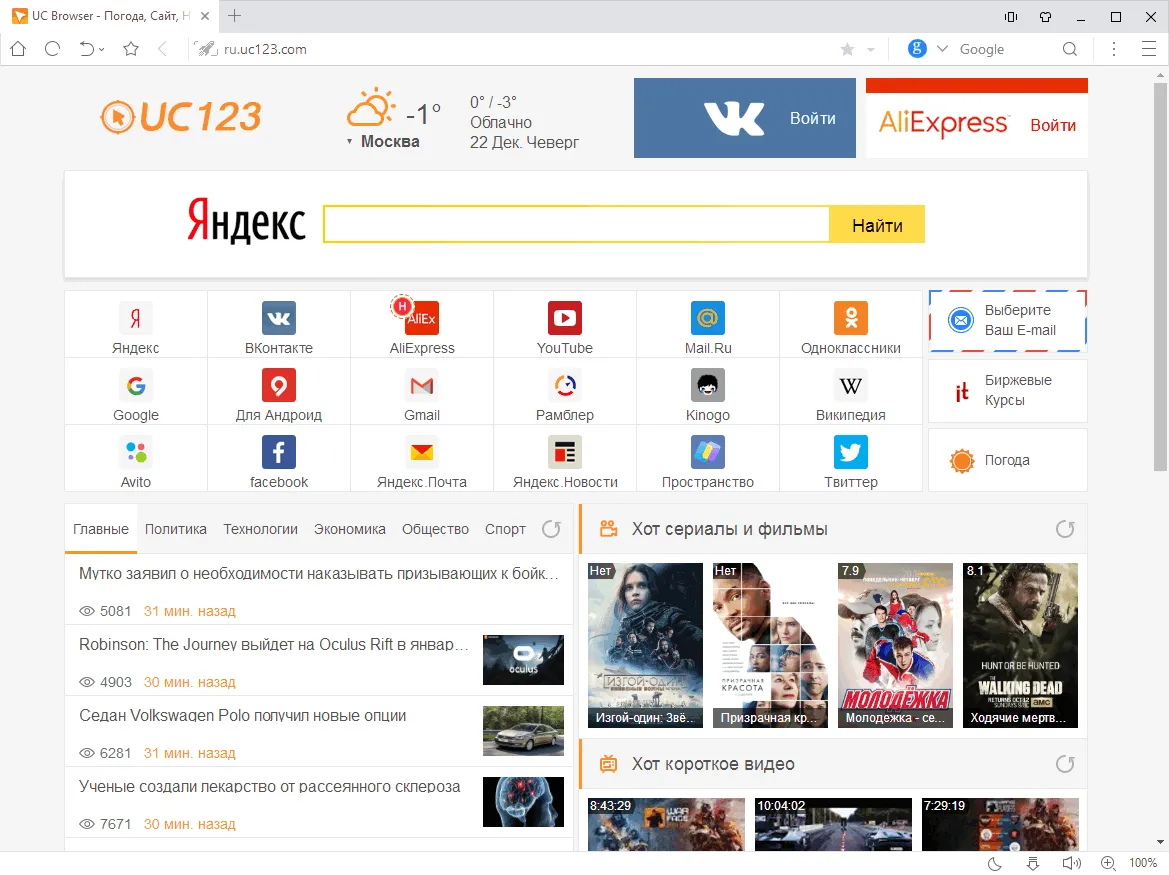Open the three-dot more options menu
This screenshot has height=875, width=1169.
(1114, 49)
